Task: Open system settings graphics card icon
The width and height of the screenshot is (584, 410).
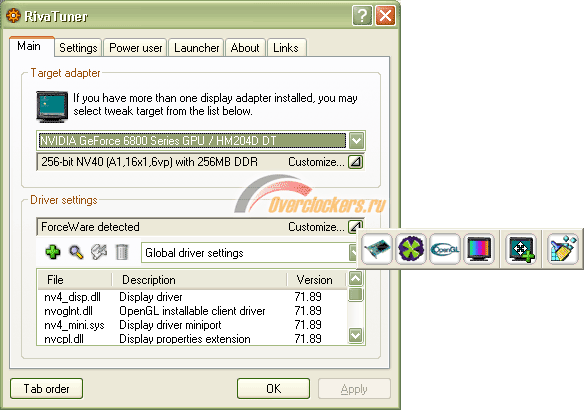Action: (377, 248)
